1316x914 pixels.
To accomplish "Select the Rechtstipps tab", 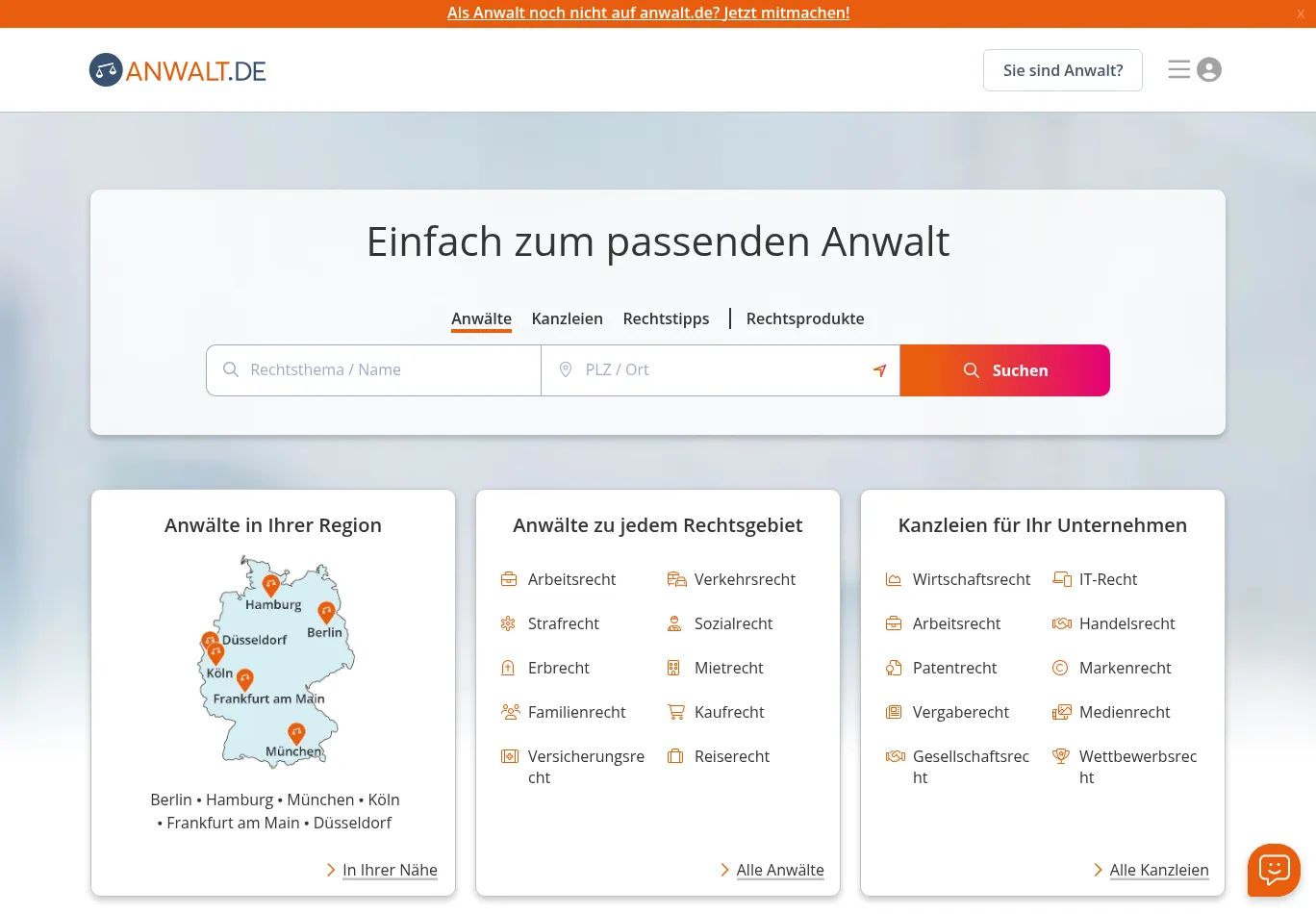I will click(666, 318).
